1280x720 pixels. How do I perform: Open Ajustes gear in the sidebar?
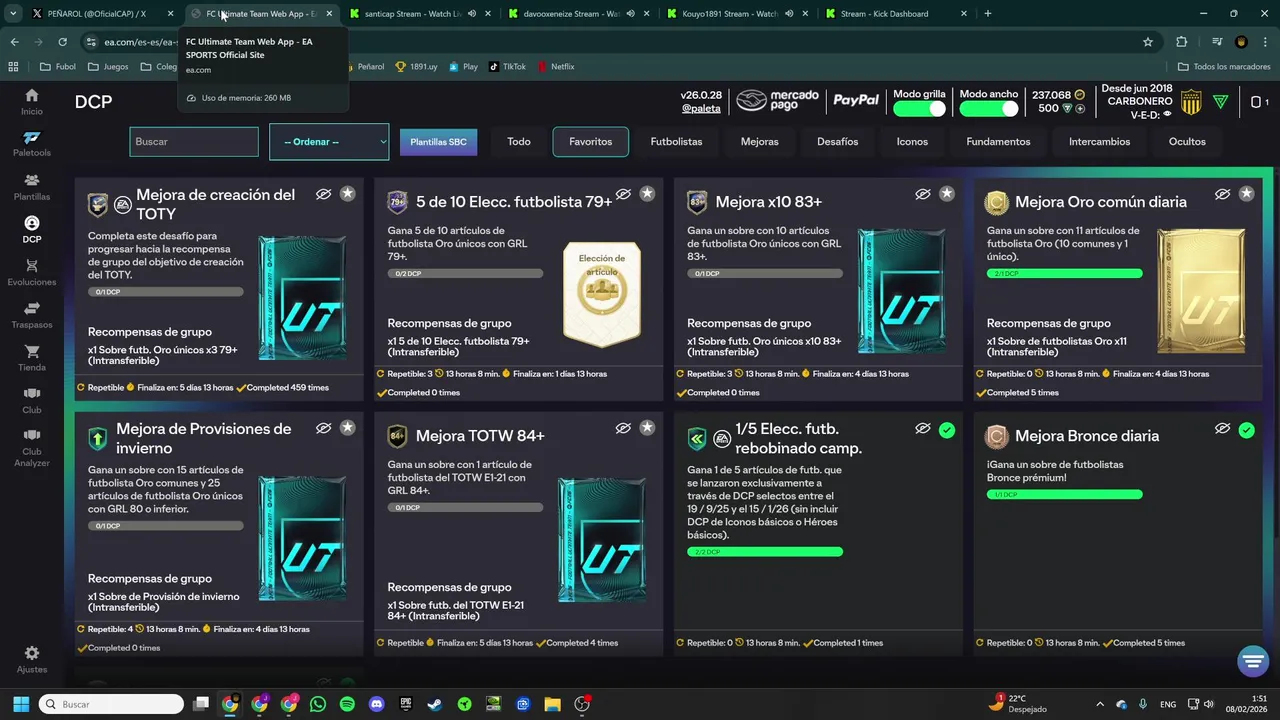coord(32,659)
